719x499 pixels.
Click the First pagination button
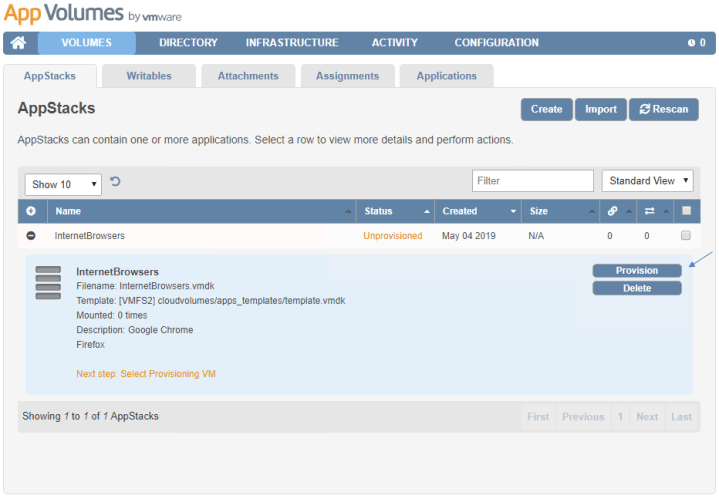click(x=538, y=416)
